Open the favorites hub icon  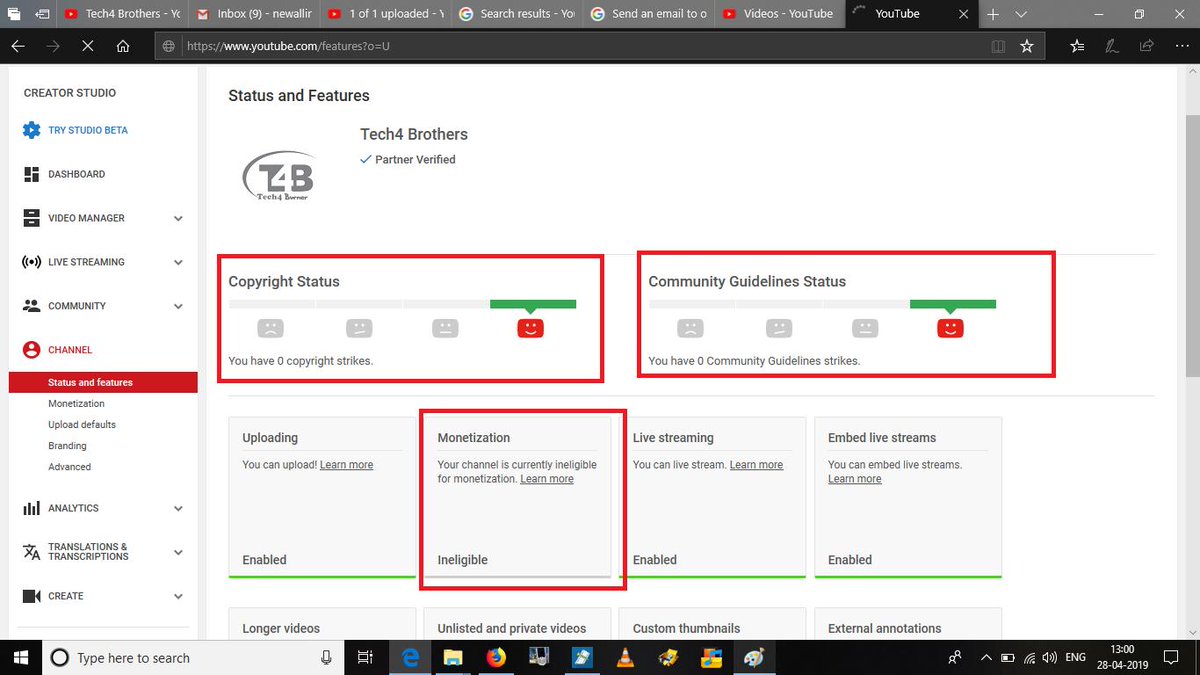(1077, 46)
